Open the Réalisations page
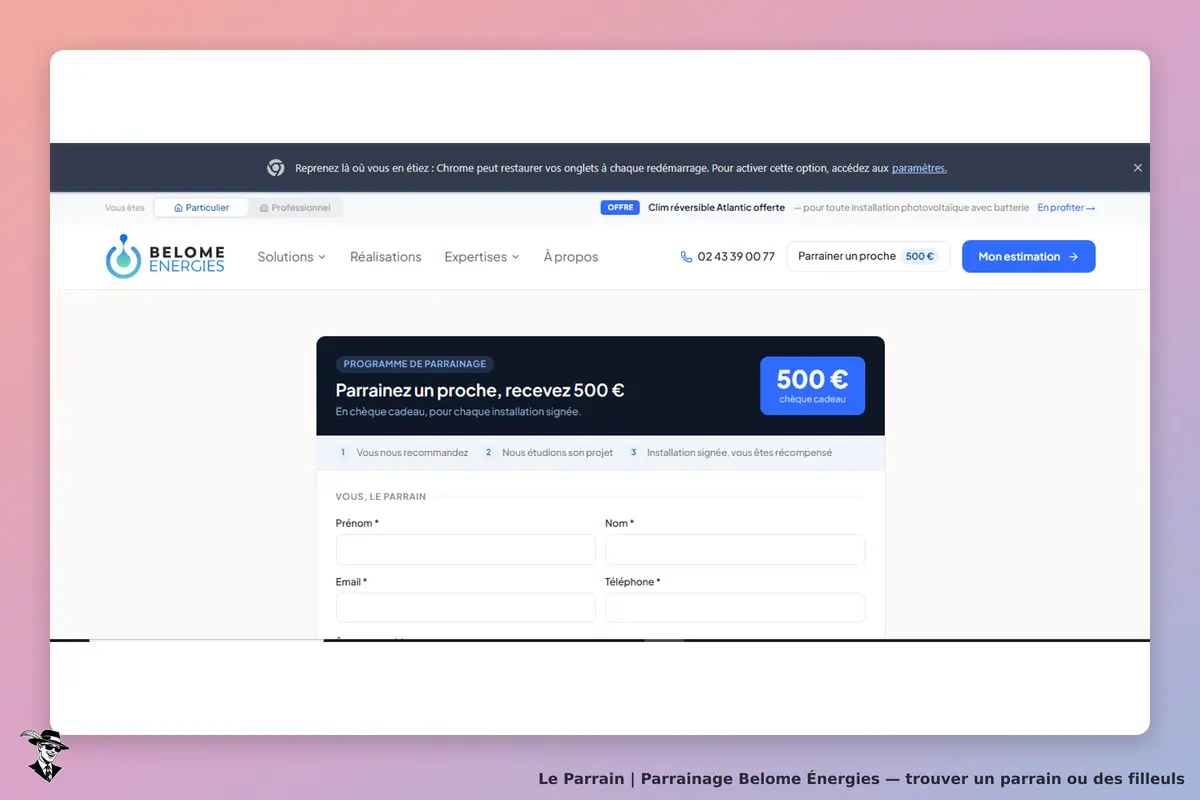This screenshot has width=1200, height=800. (386, 257)
